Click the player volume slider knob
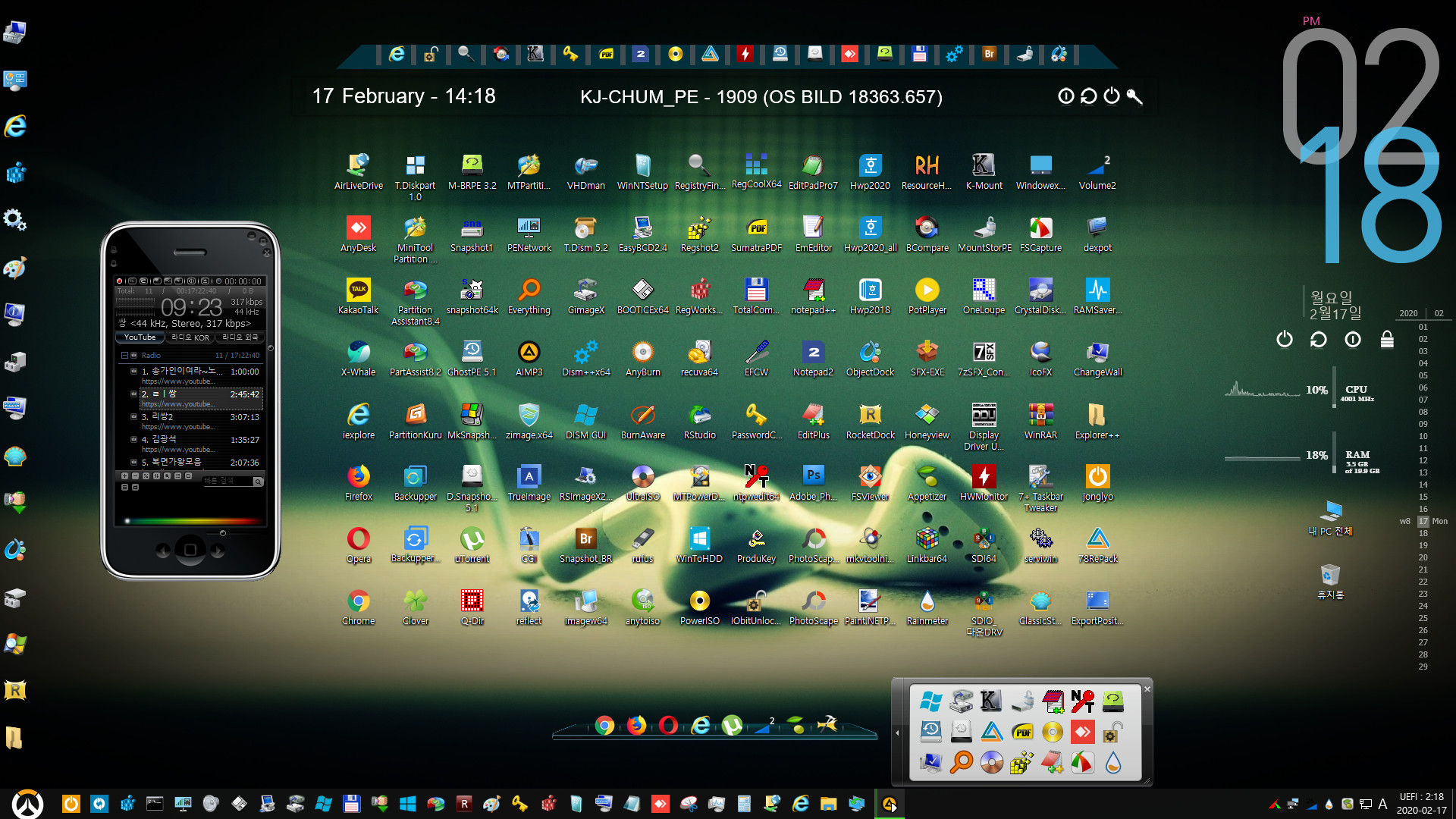The width and height of the screenshot is (1456, 819). (223, 533)
